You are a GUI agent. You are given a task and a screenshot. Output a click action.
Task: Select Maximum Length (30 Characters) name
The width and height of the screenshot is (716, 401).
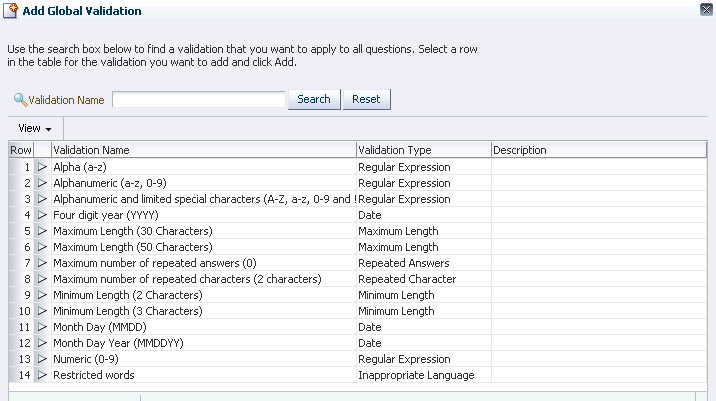click(x=133, y=231)
